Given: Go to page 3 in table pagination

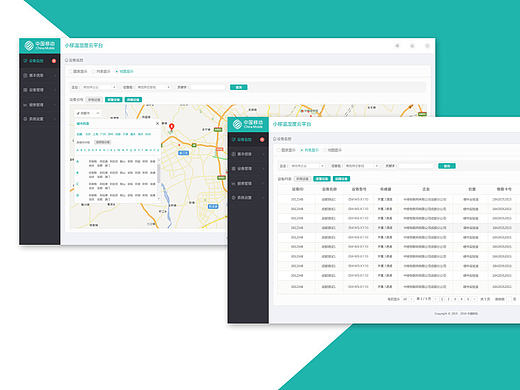Looking at the screenshot, I should tap(455, 299).
